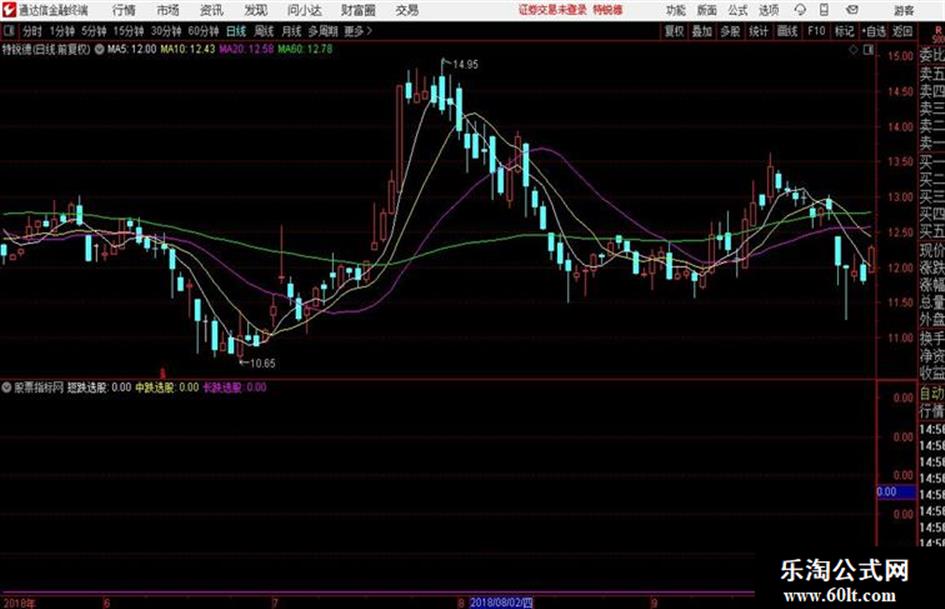
Task: Click the 叠加 toolbar button
Action: coord(702,31)
